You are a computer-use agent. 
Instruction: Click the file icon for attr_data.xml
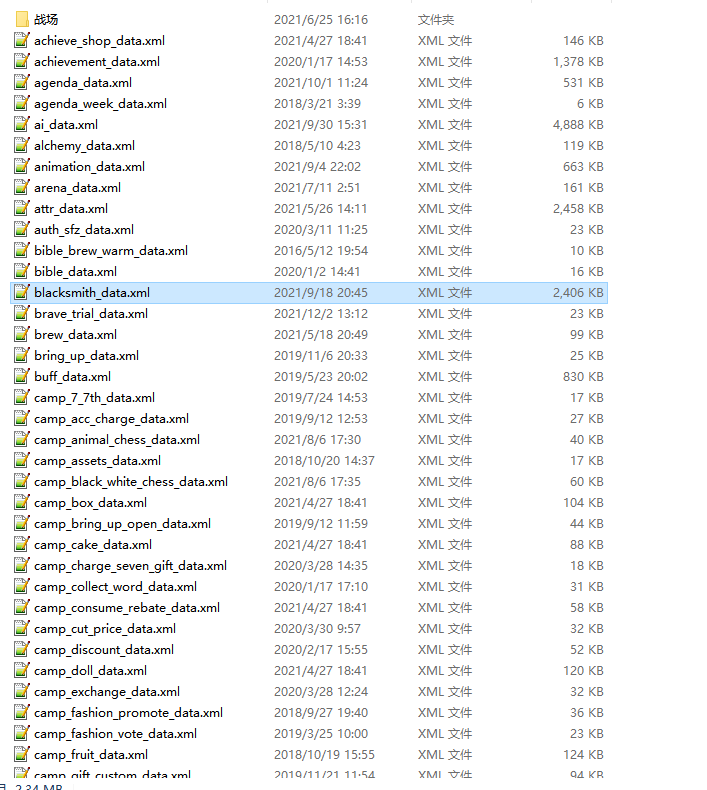point(22,209)
